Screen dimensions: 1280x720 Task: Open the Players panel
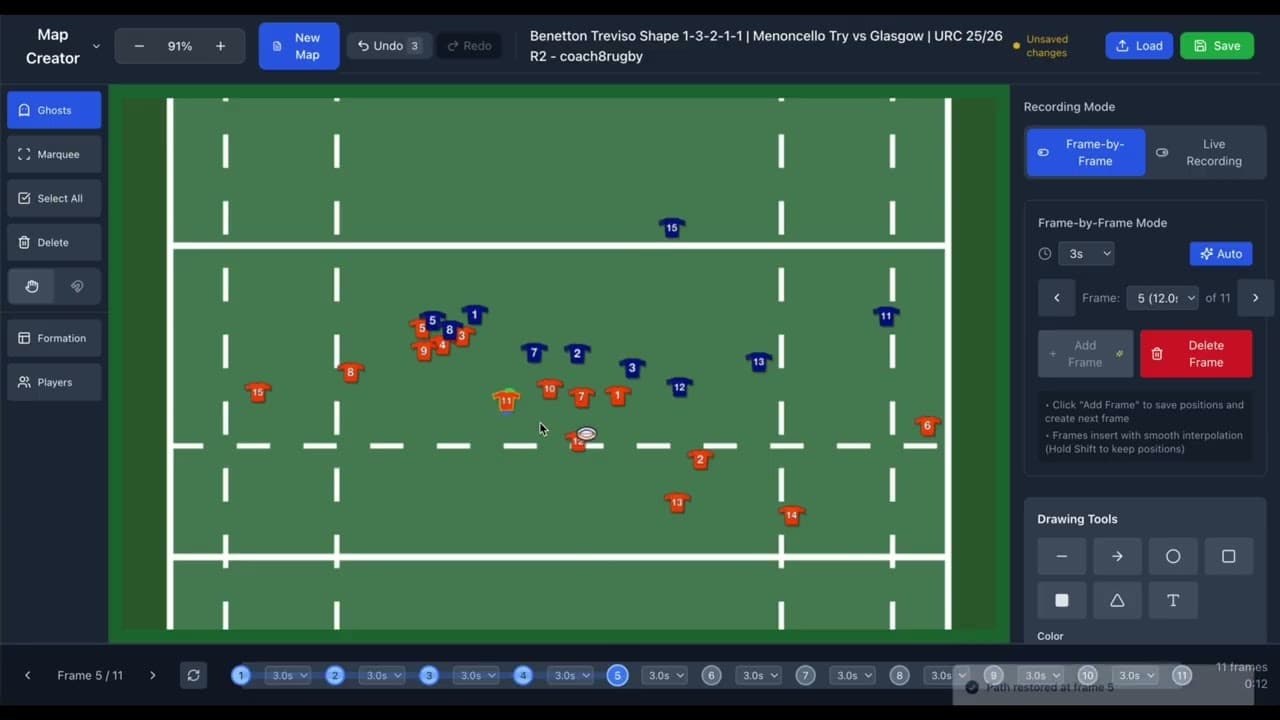pos(54,382)
